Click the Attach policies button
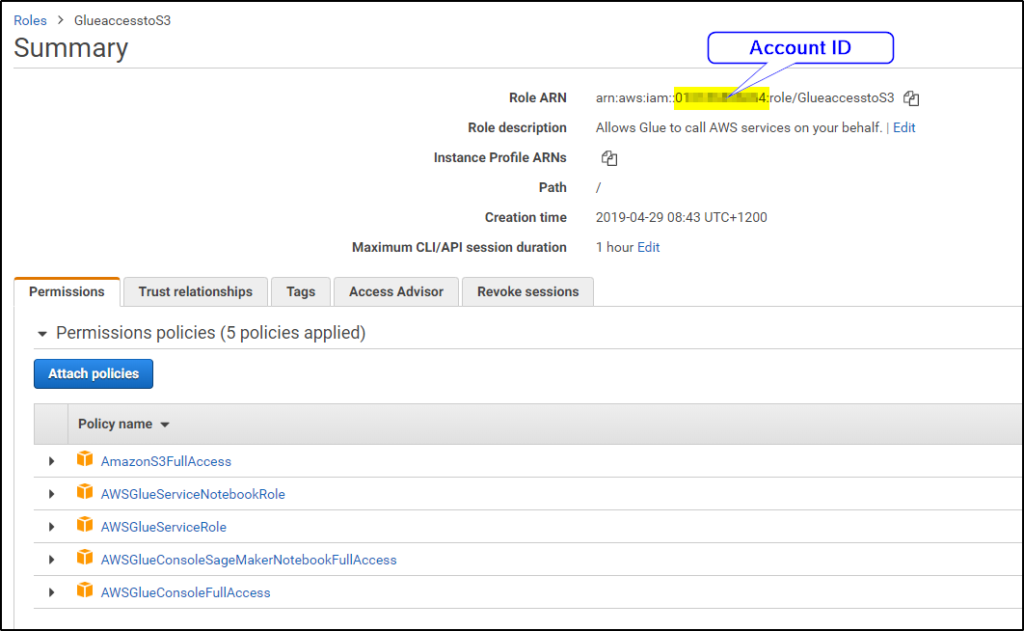Screen dimensions: 1024x631 click(93, 374)
